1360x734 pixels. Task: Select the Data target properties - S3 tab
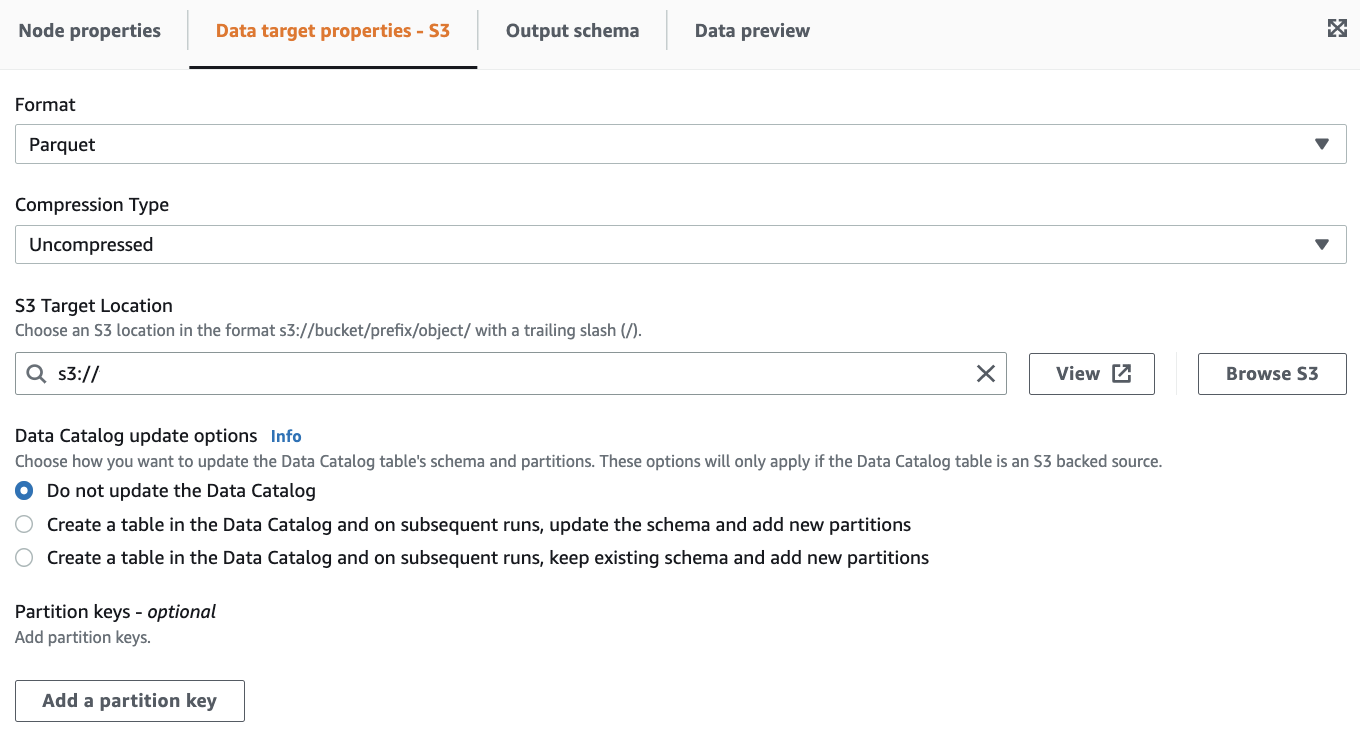(333, 31)
